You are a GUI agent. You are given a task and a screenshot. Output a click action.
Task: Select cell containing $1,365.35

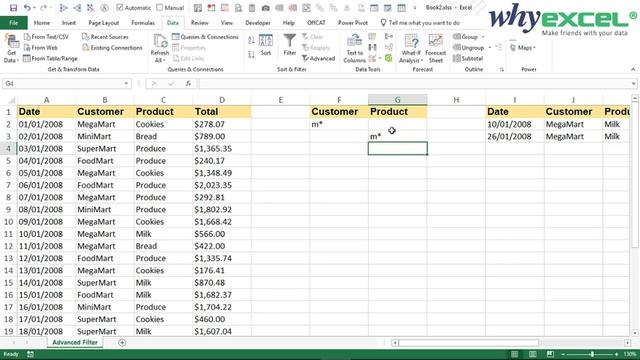pos(222,149)
